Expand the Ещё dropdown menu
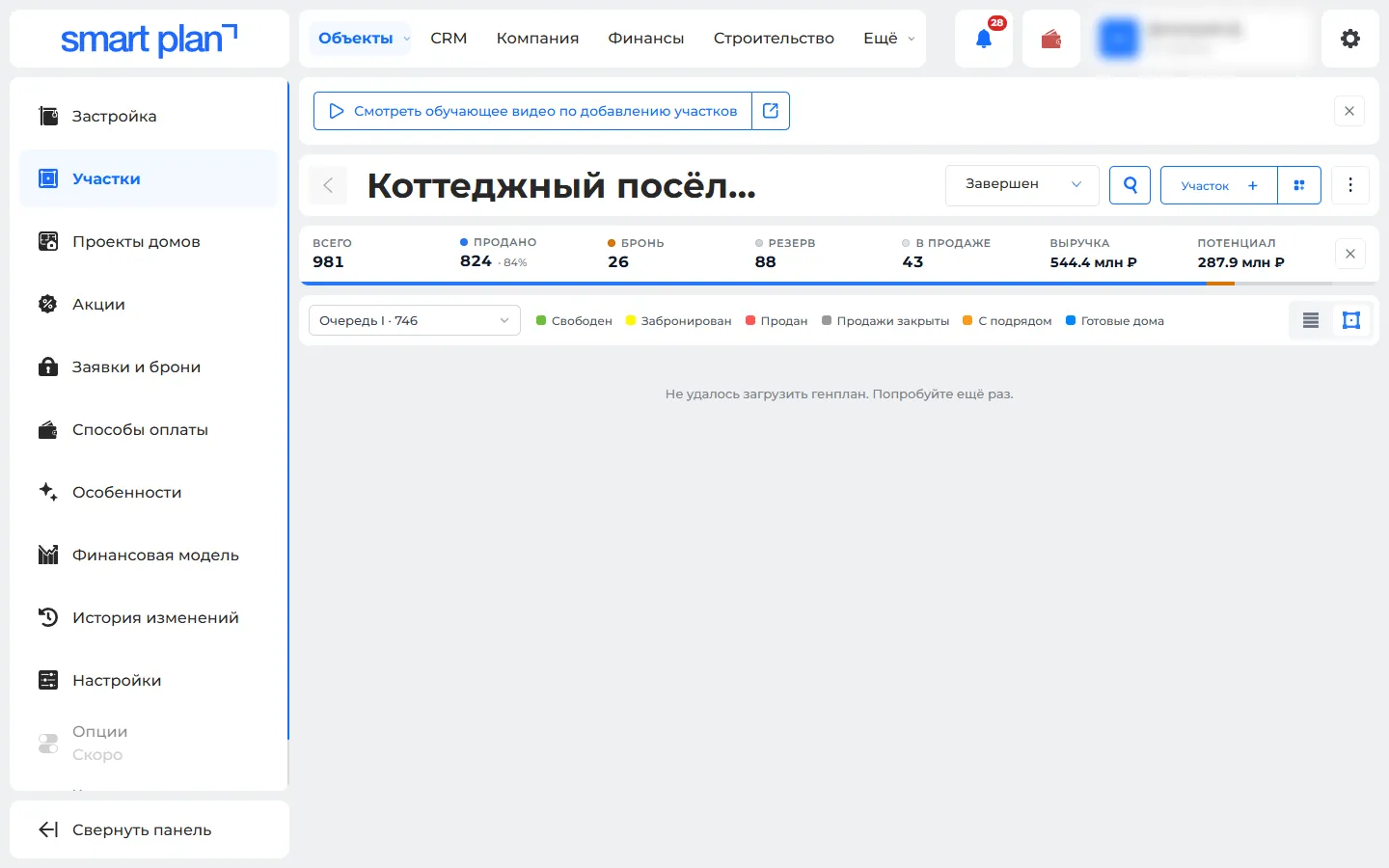 [888, 39]
